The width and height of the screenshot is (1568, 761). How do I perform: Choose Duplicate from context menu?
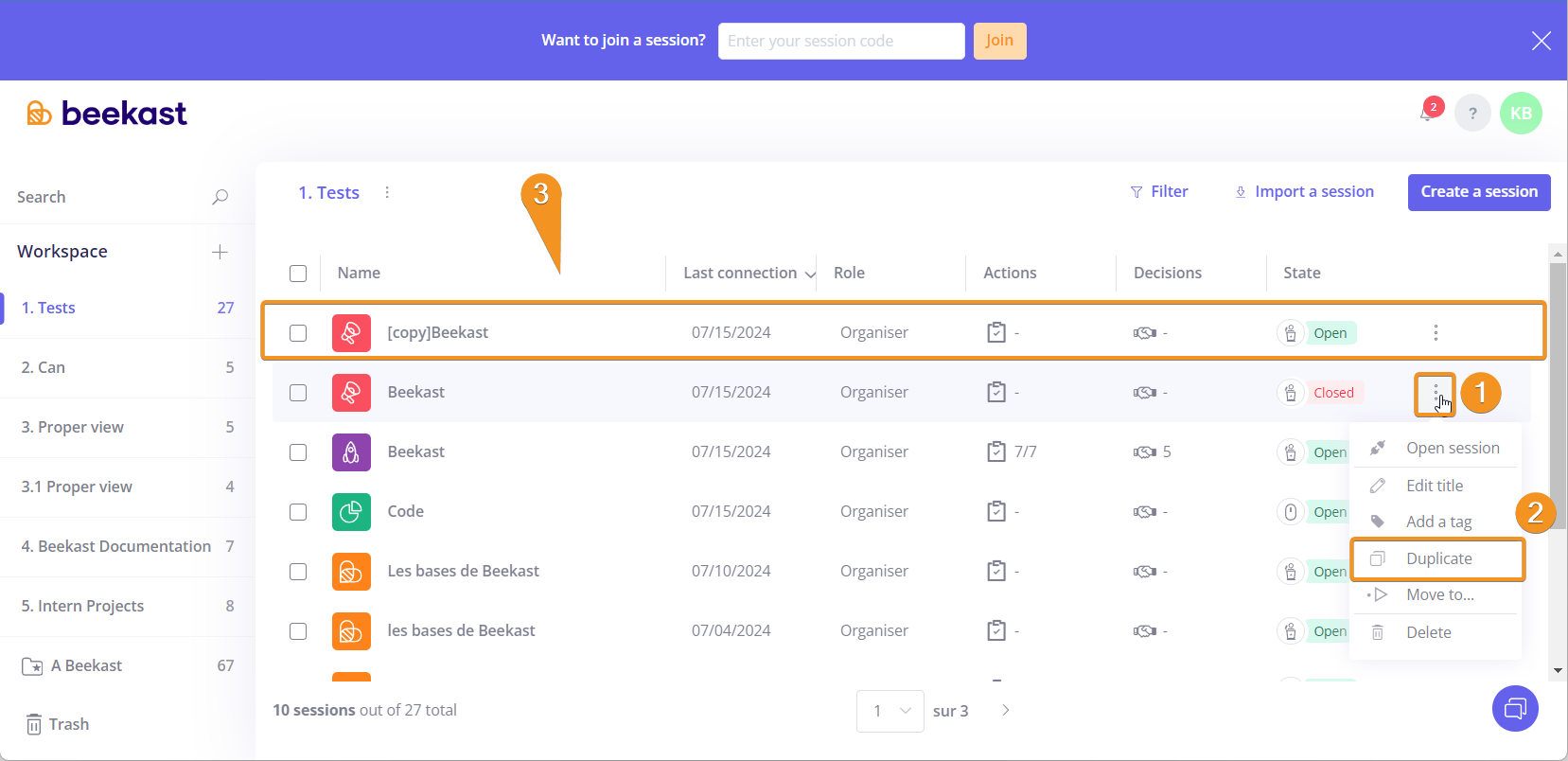coord(1437,558)
